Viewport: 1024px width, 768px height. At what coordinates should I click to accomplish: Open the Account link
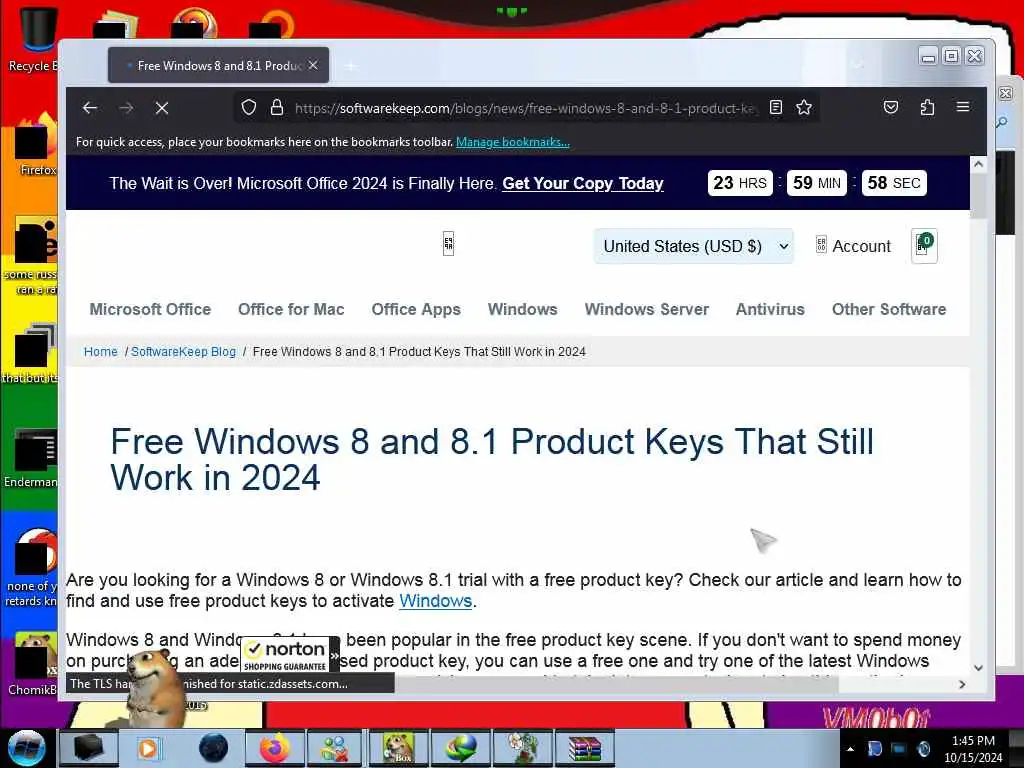[854, 246]
